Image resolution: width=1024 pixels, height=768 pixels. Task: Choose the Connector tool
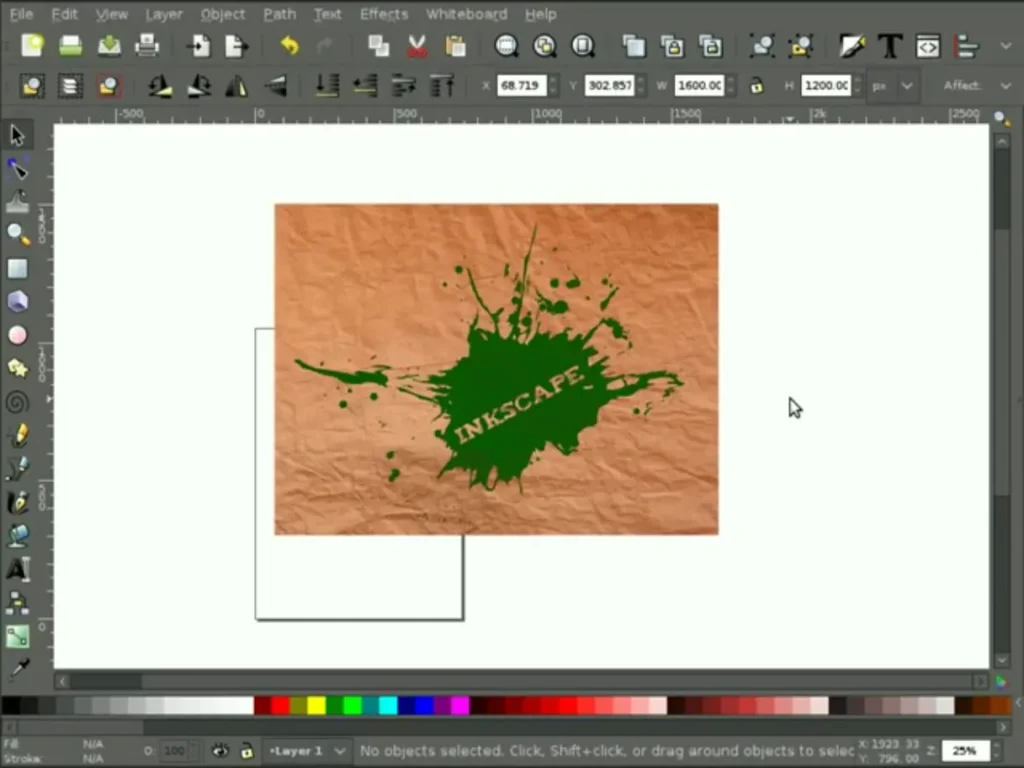tap(17, 602)
